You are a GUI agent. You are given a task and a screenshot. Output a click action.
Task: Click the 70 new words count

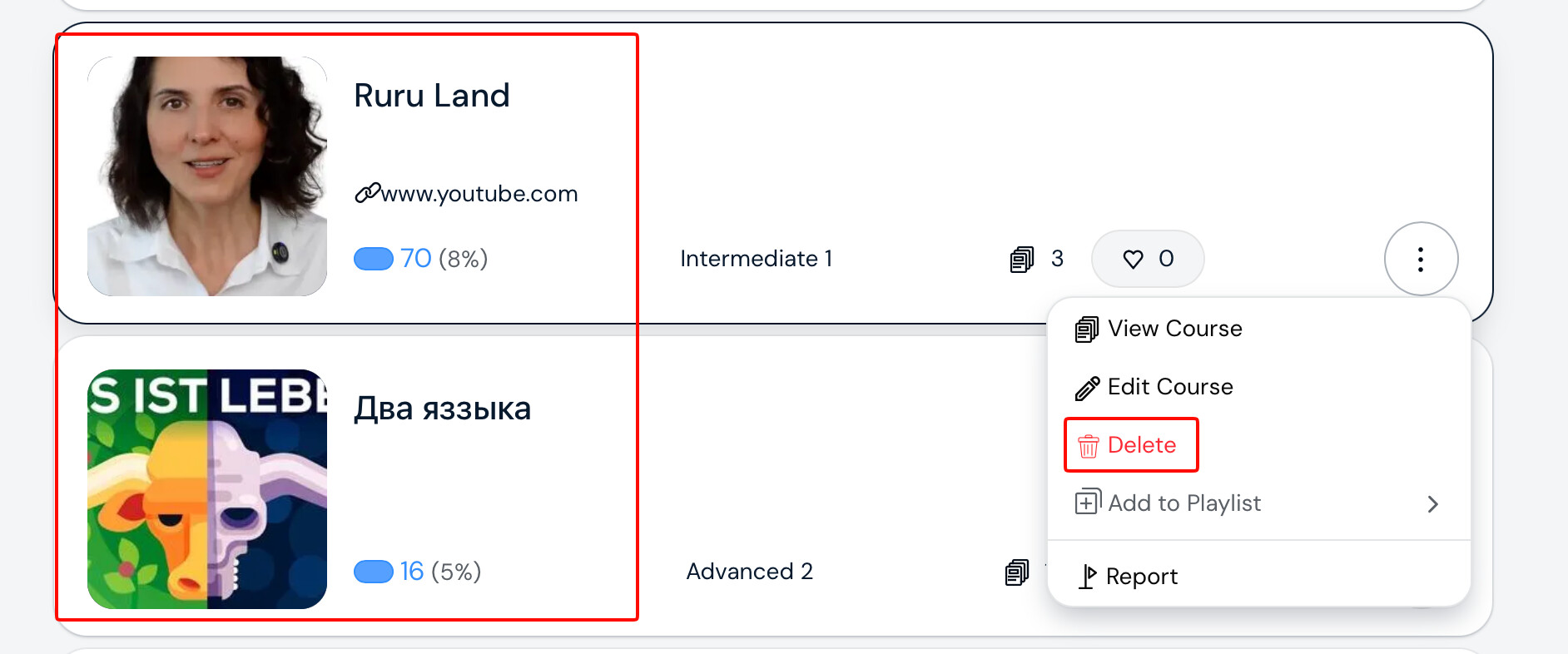(416, 259)
